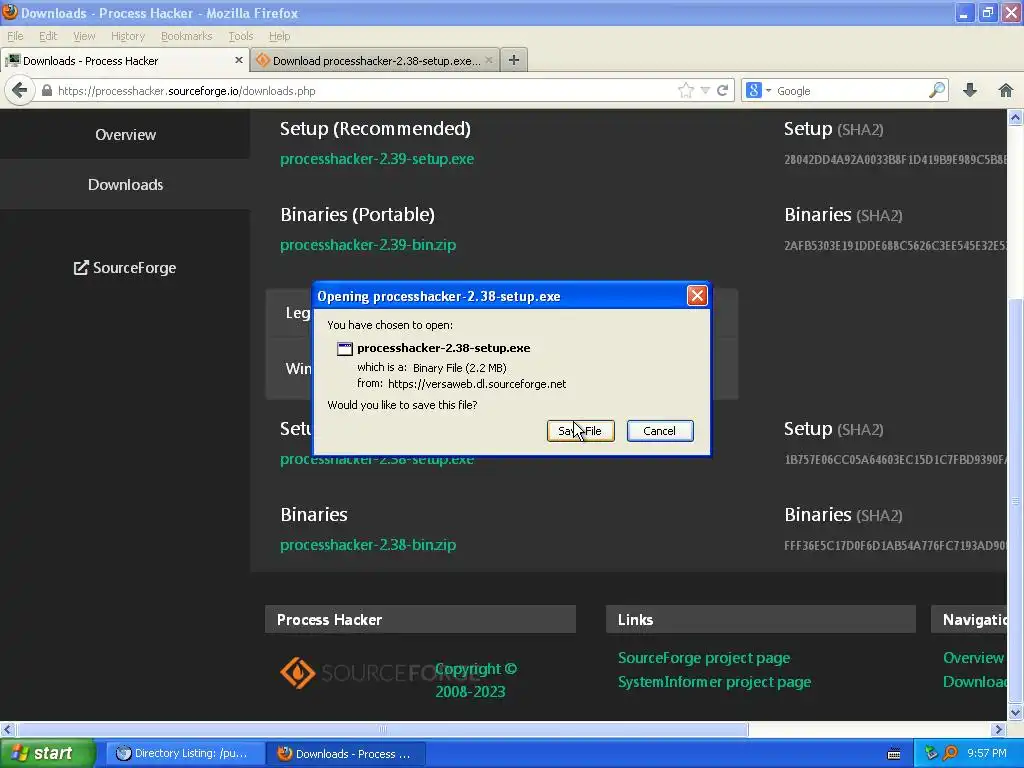Viewport: 1024px width, 768px height.
Task: Click the vertical scrollbar down arrow
Action: 1015,712
